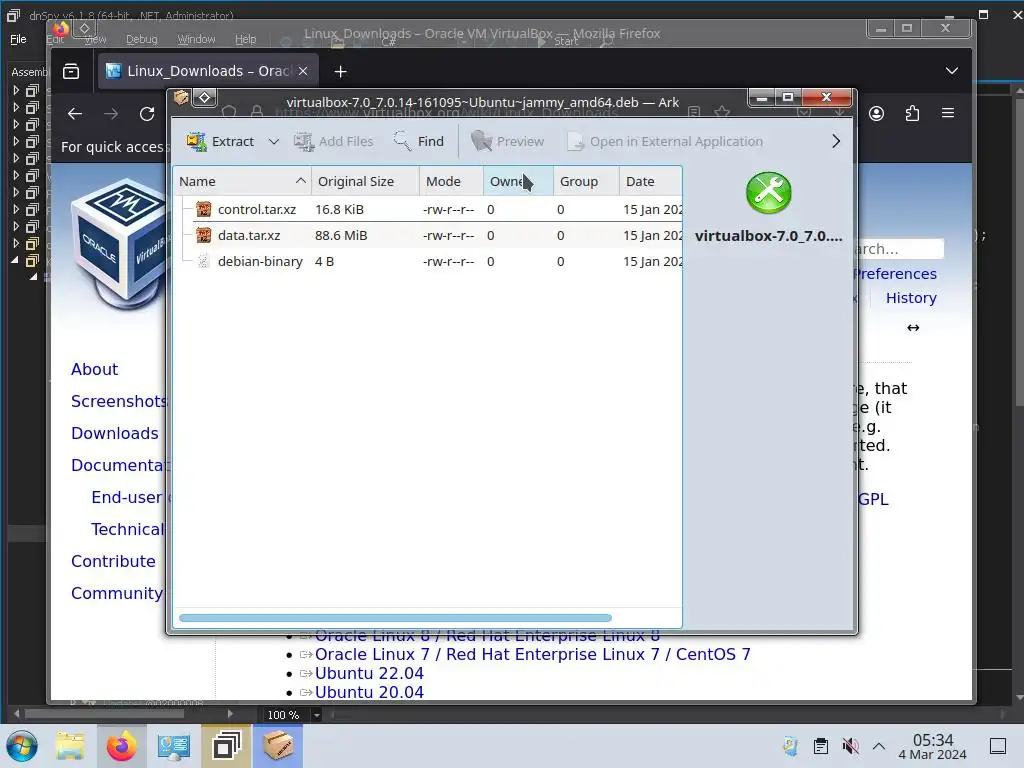
Task: Sort by the Owner column header
Action: pyautogui.click(x=518, y=182)
